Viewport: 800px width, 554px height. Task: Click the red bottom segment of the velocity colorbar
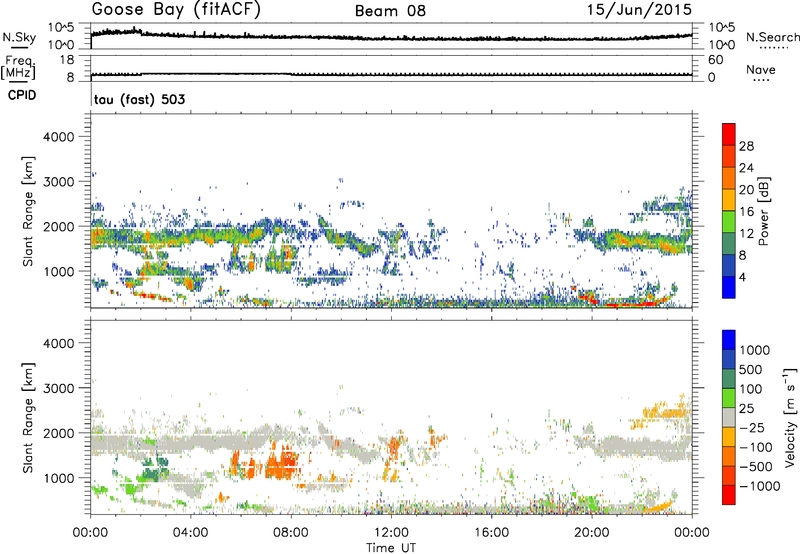[729, 495]
